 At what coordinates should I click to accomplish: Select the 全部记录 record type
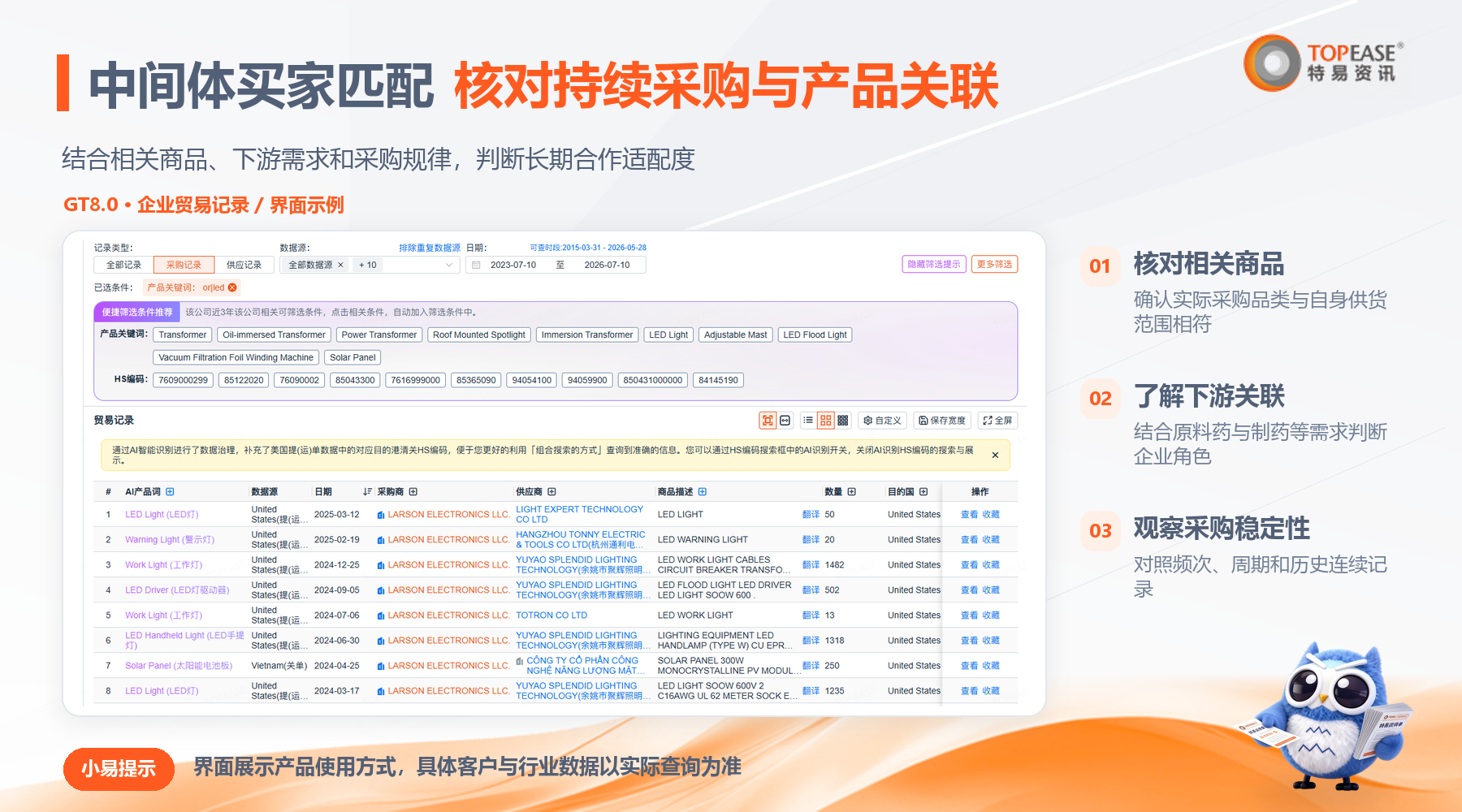coord(123,265)
